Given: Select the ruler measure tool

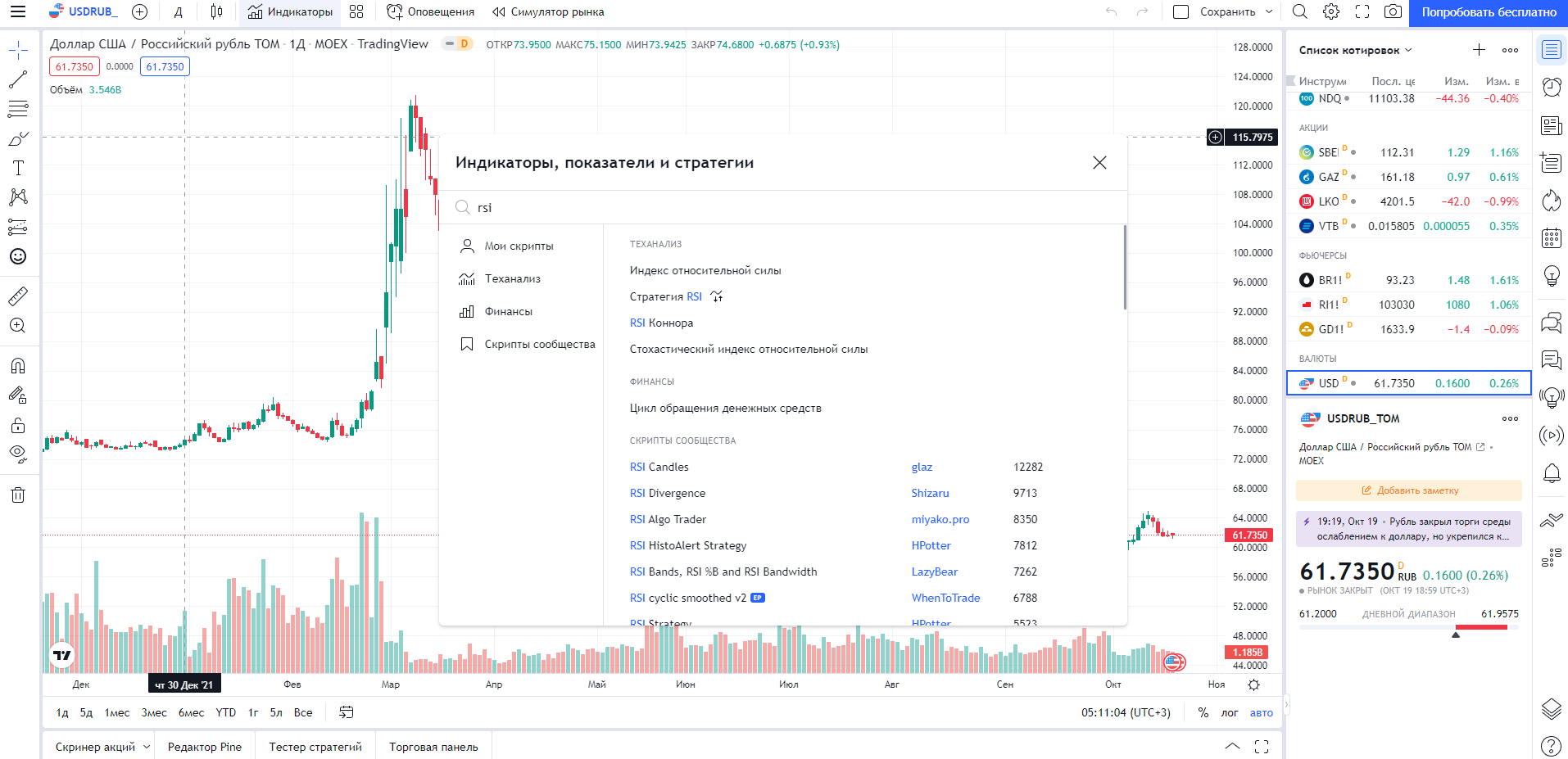Looking at the screenshot, I should tap(18, 296).
